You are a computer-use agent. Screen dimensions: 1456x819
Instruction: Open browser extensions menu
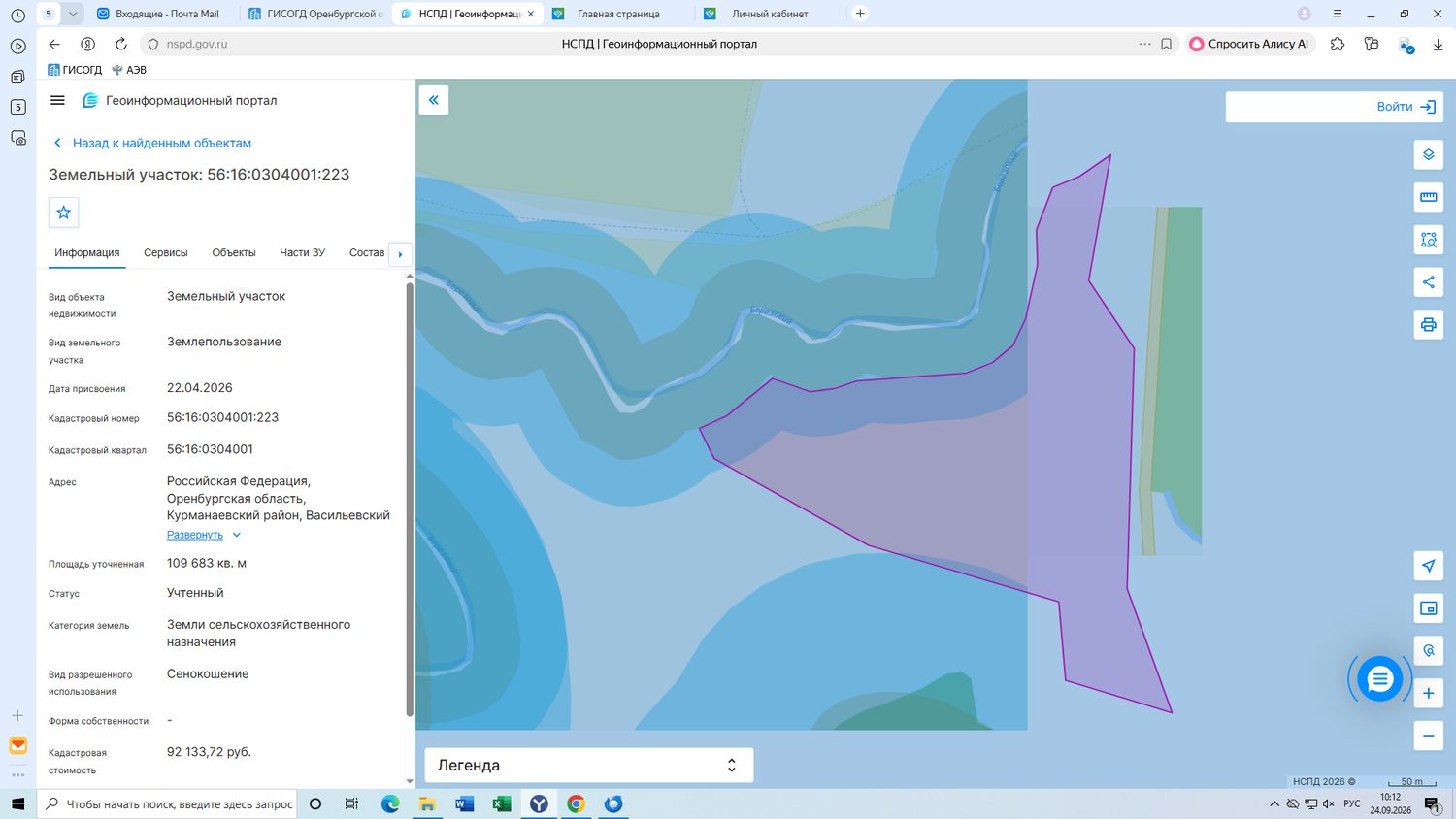pos(1338,44)
